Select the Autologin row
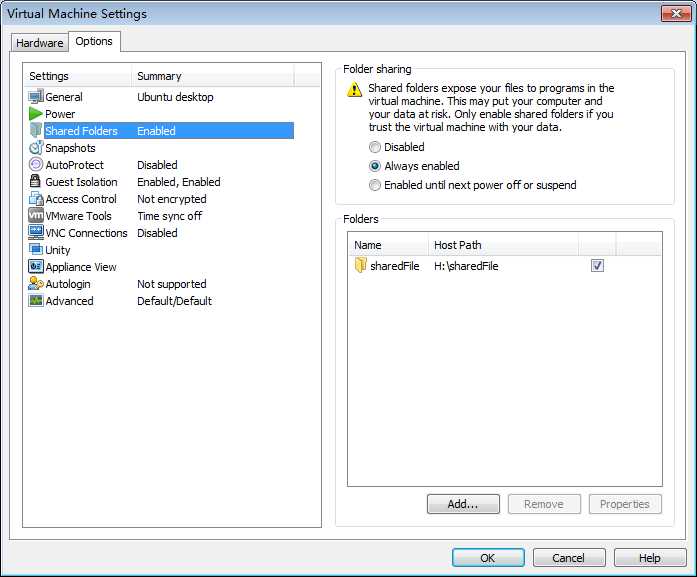The width and height of the screenshot is (697, 577). click(x=160, y=284)
